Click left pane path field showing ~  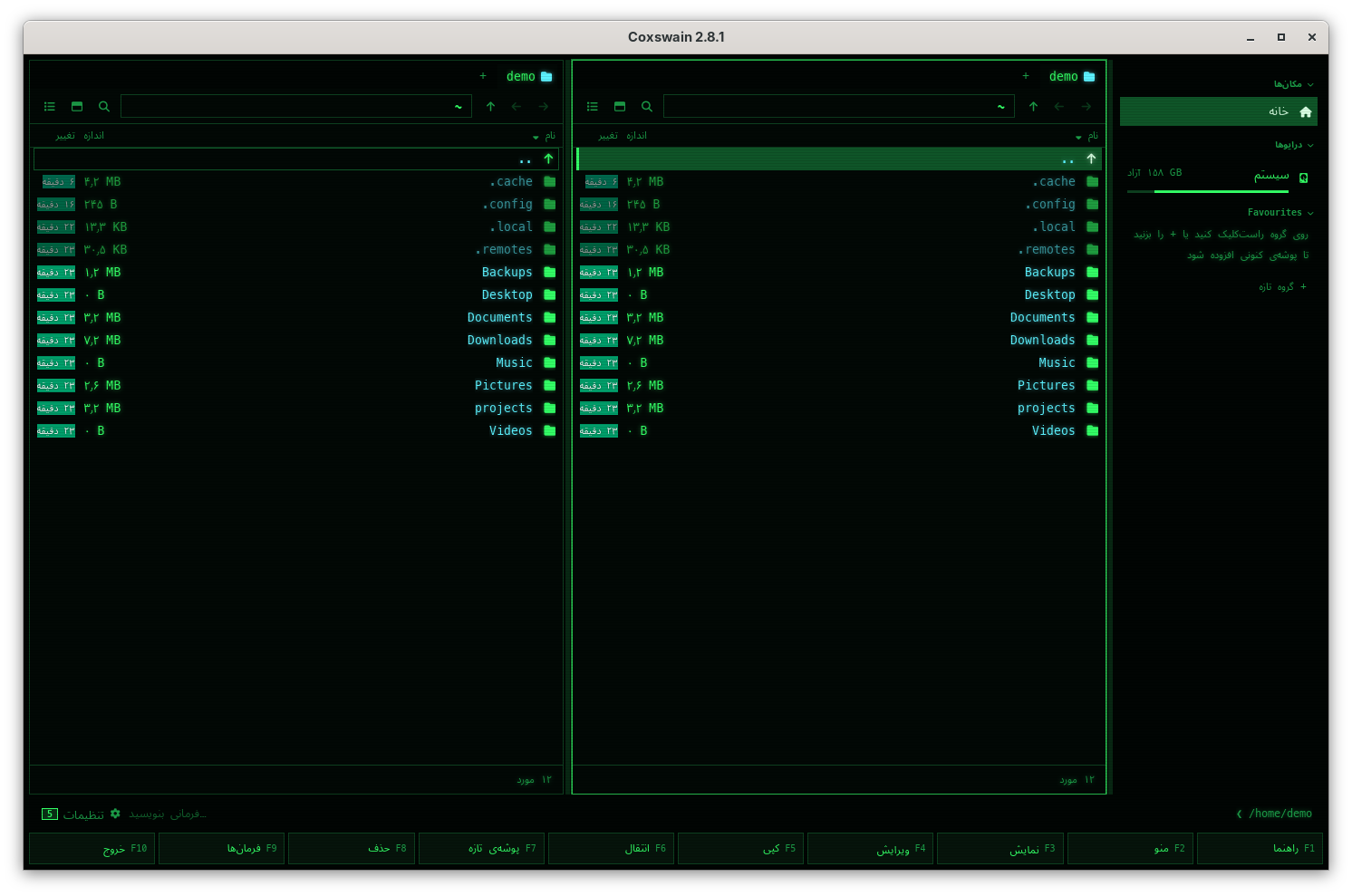(296, 106)
